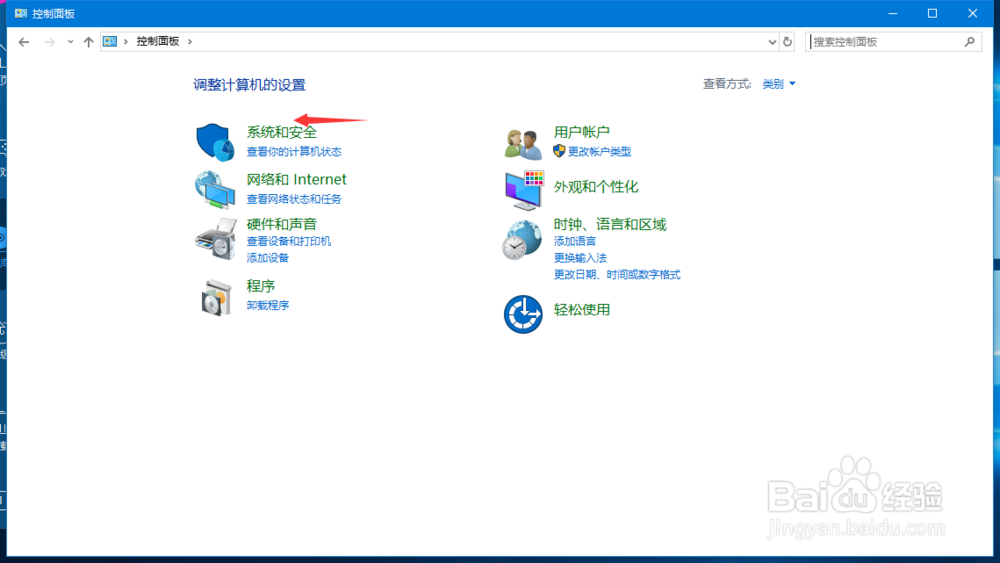The width and height of the screenshot is (1000, 563).
Task: Click 卸载程序 link
Action: click(268, 305)
